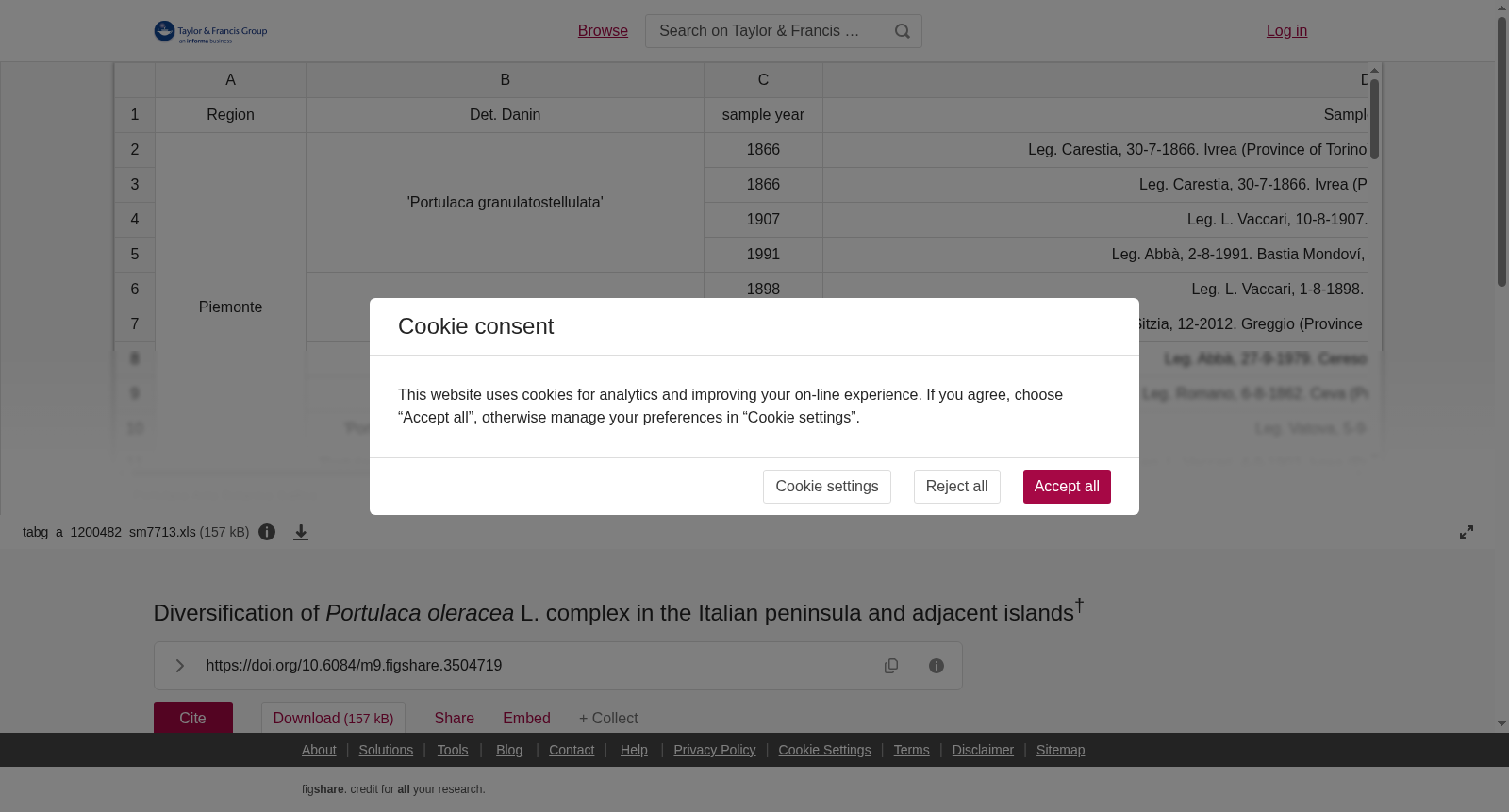Click the '1898' sample year cell
This screenshot has width=1509, height=812.
point(763,290)
